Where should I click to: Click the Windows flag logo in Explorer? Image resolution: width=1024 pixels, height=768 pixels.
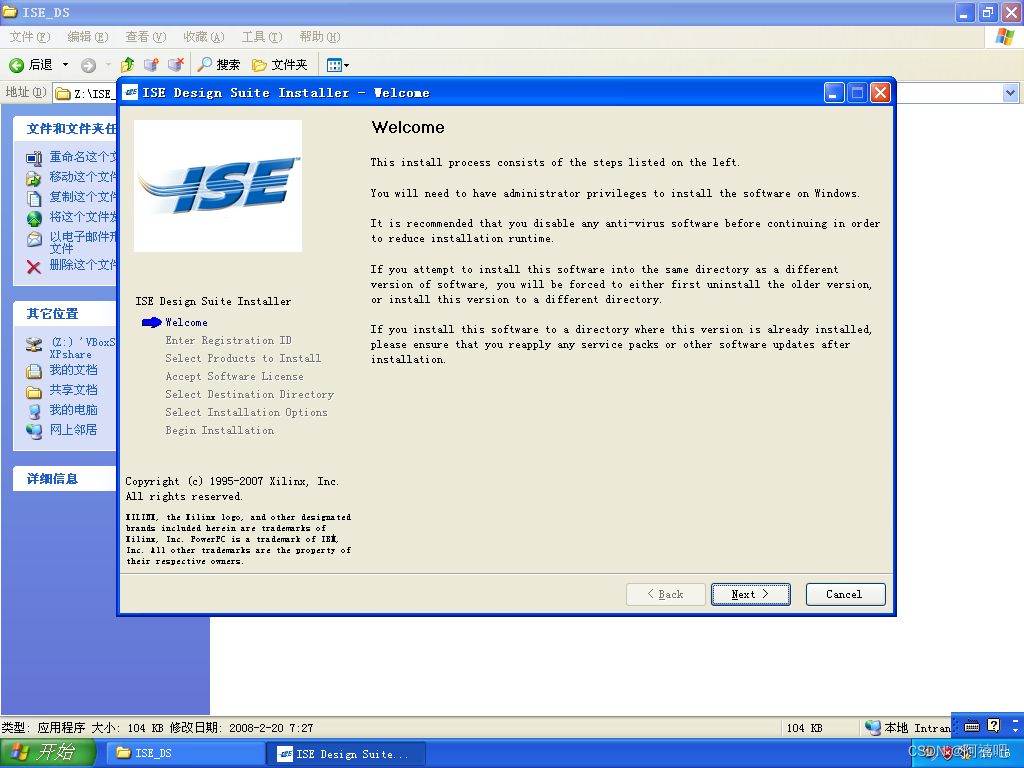[1004, 37]
